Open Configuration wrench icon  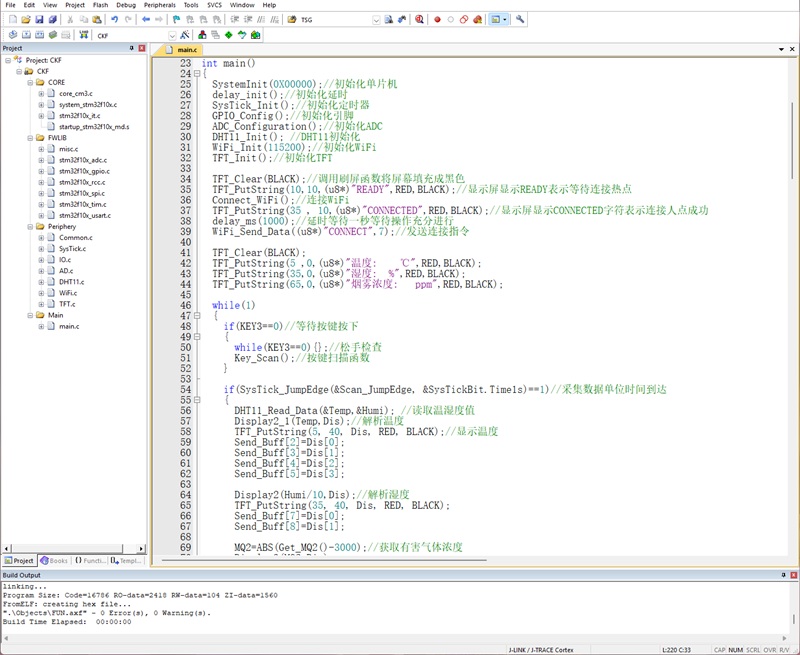[x=520, y=19]
